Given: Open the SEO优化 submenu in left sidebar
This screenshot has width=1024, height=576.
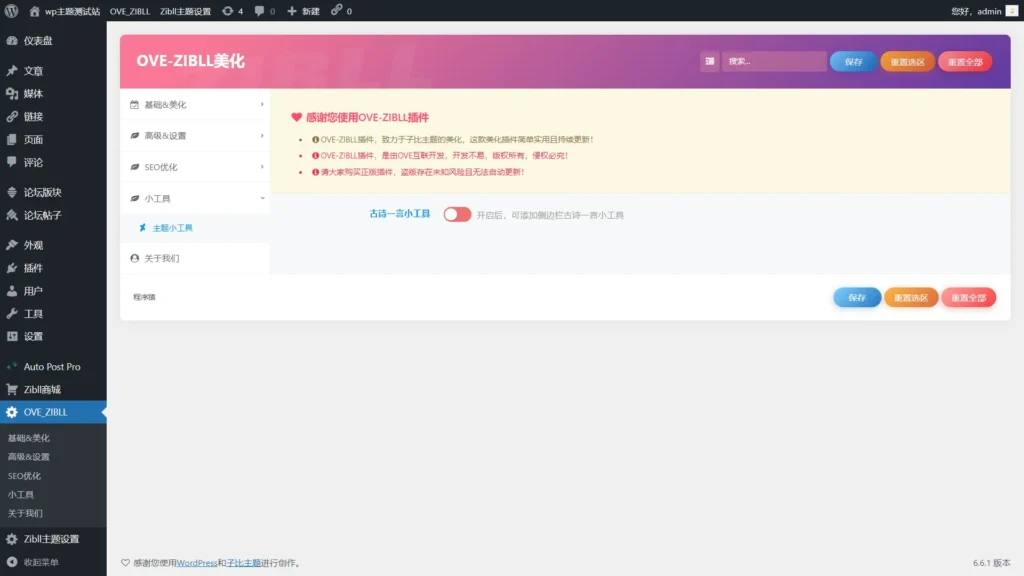Looking at the screenshot, I should click(x=24, y=476).
